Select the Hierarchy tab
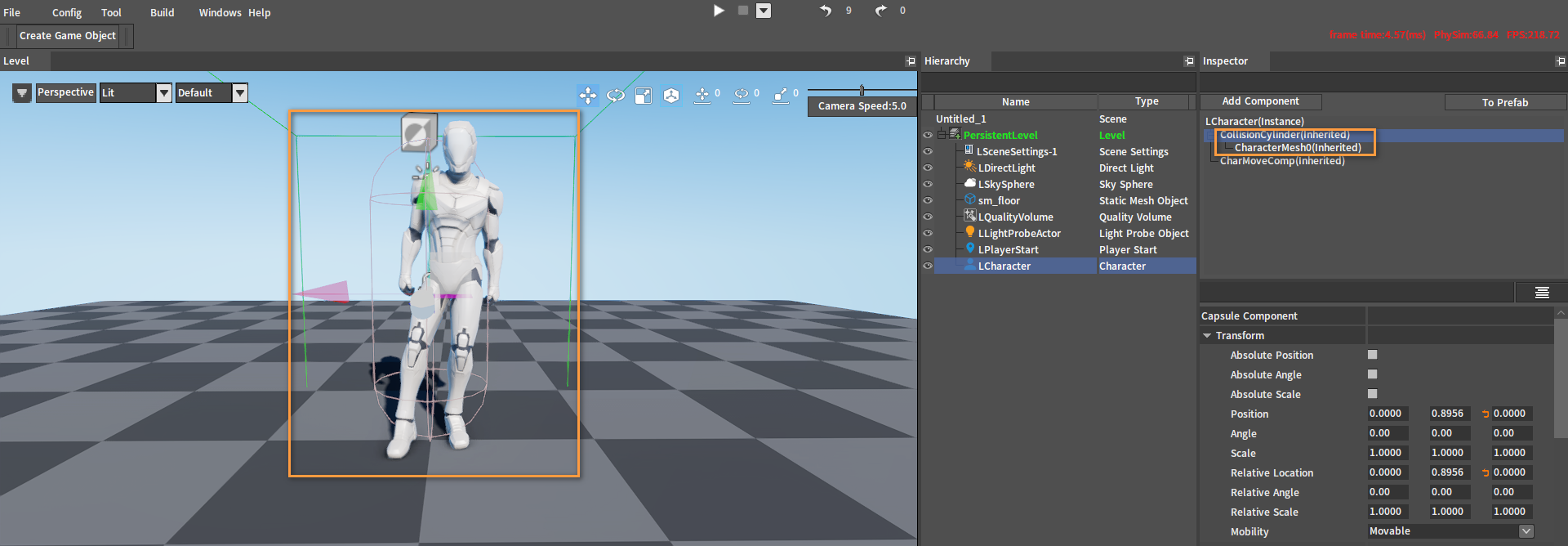 pos(955,61)
